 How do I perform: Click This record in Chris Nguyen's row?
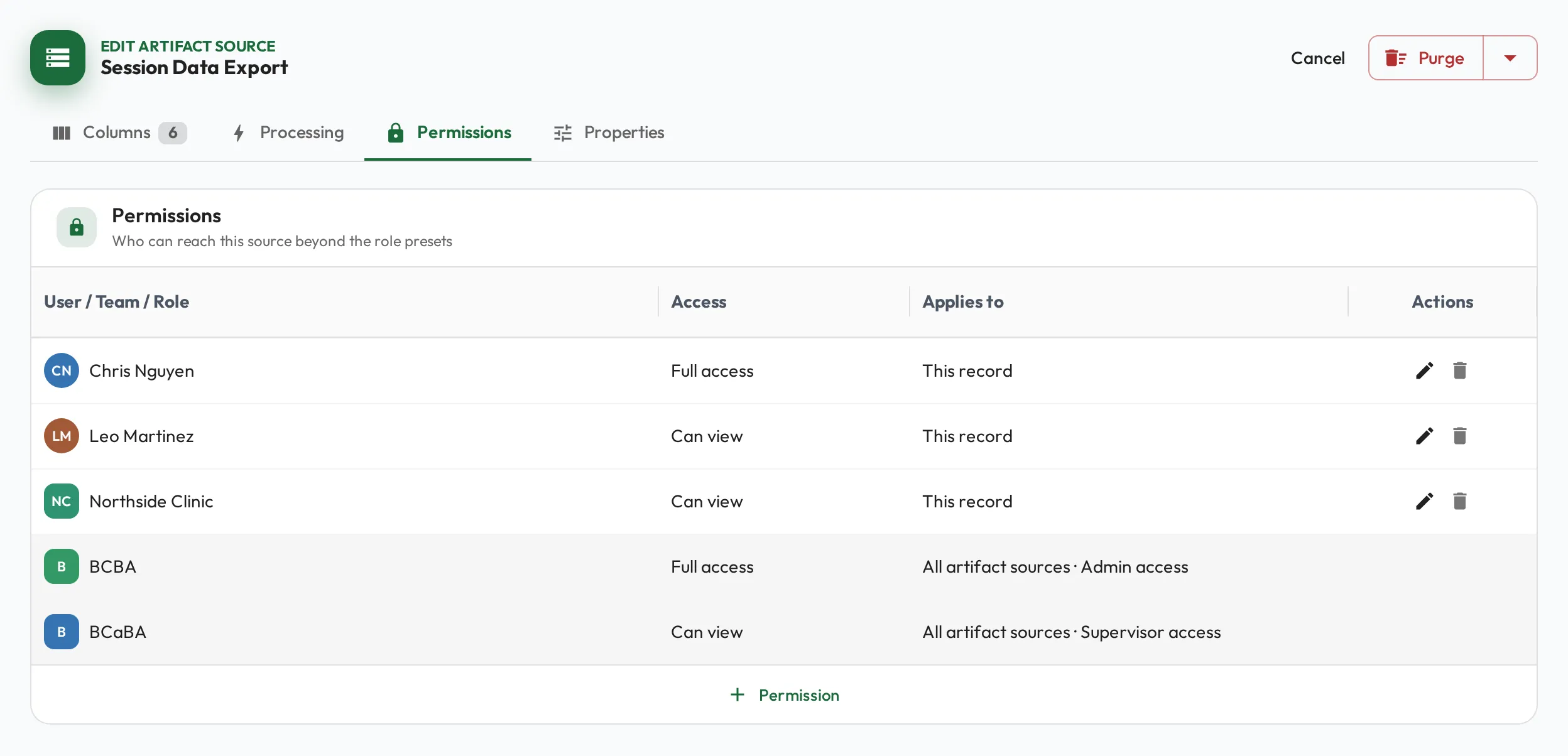point(967,371)
